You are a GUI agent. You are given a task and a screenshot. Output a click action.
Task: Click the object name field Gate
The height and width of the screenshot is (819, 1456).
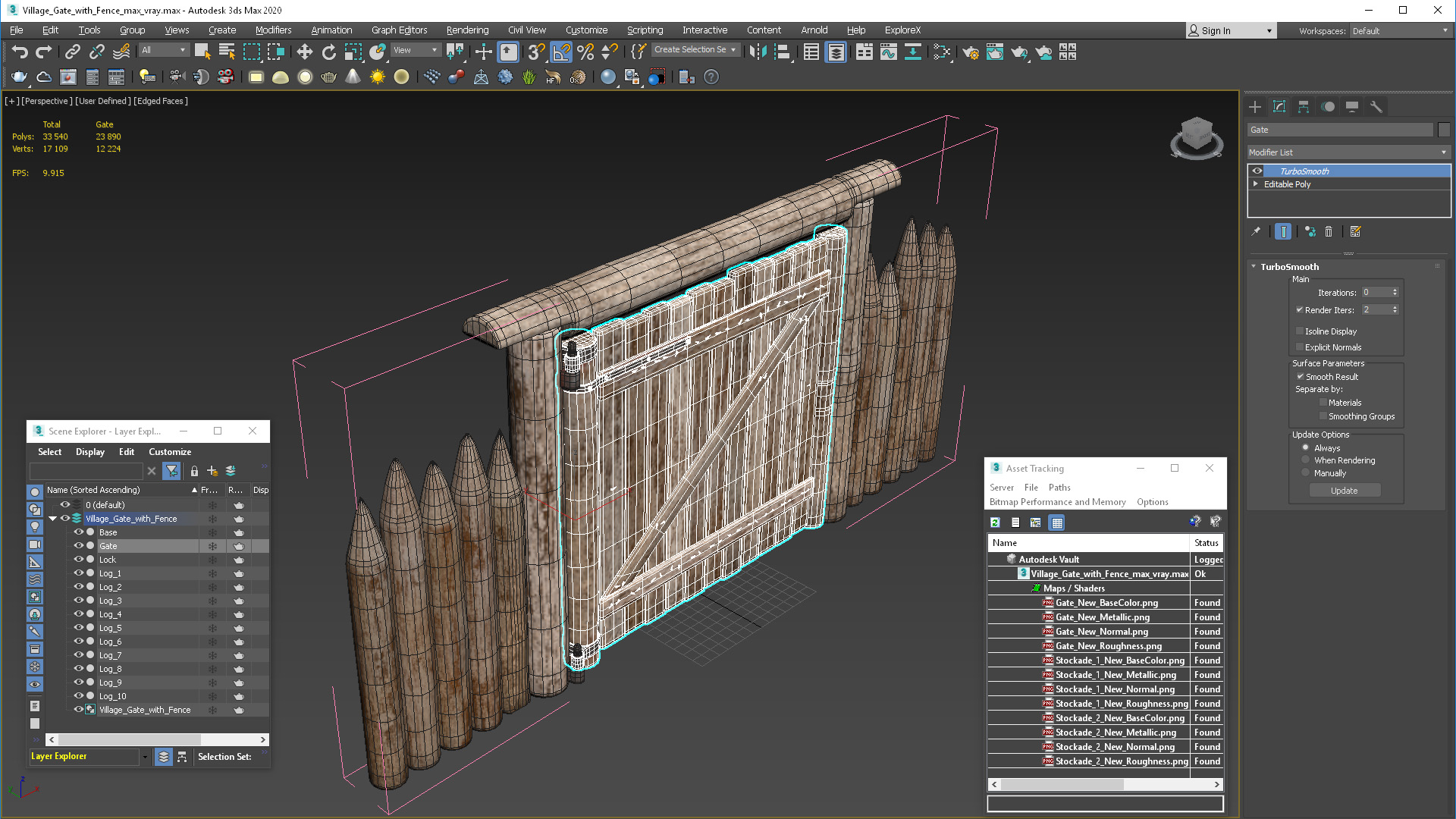pyautogui.click(x=1341, y=130)
